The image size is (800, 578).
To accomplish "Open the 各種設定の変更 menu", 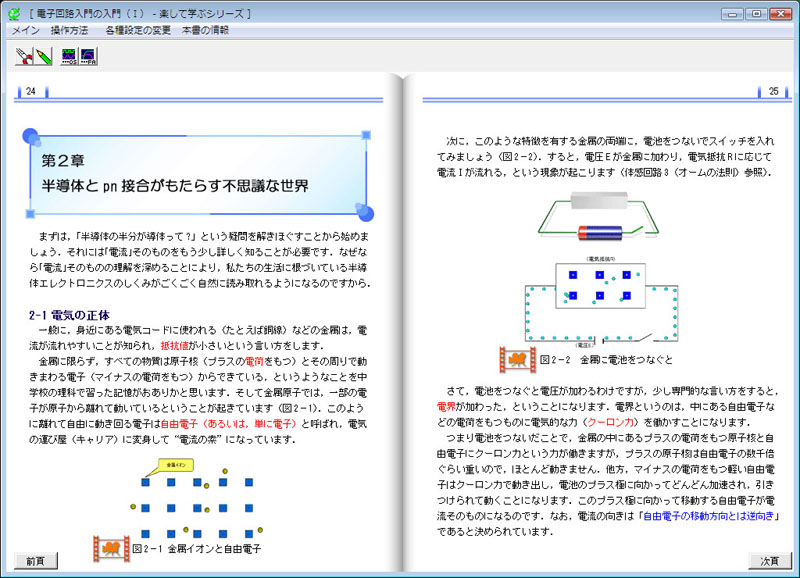I will click(x=138, y=31).
